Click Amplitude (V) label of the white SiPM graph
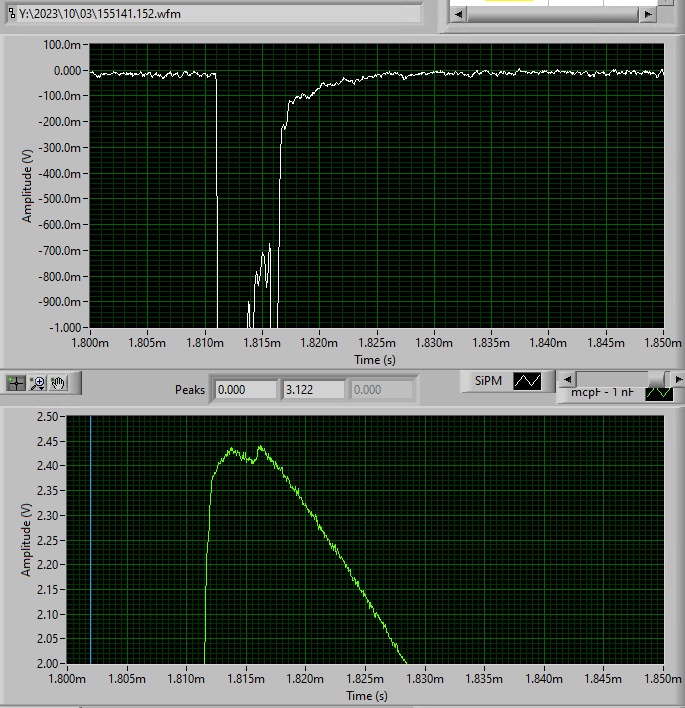 tap(27, 186)
